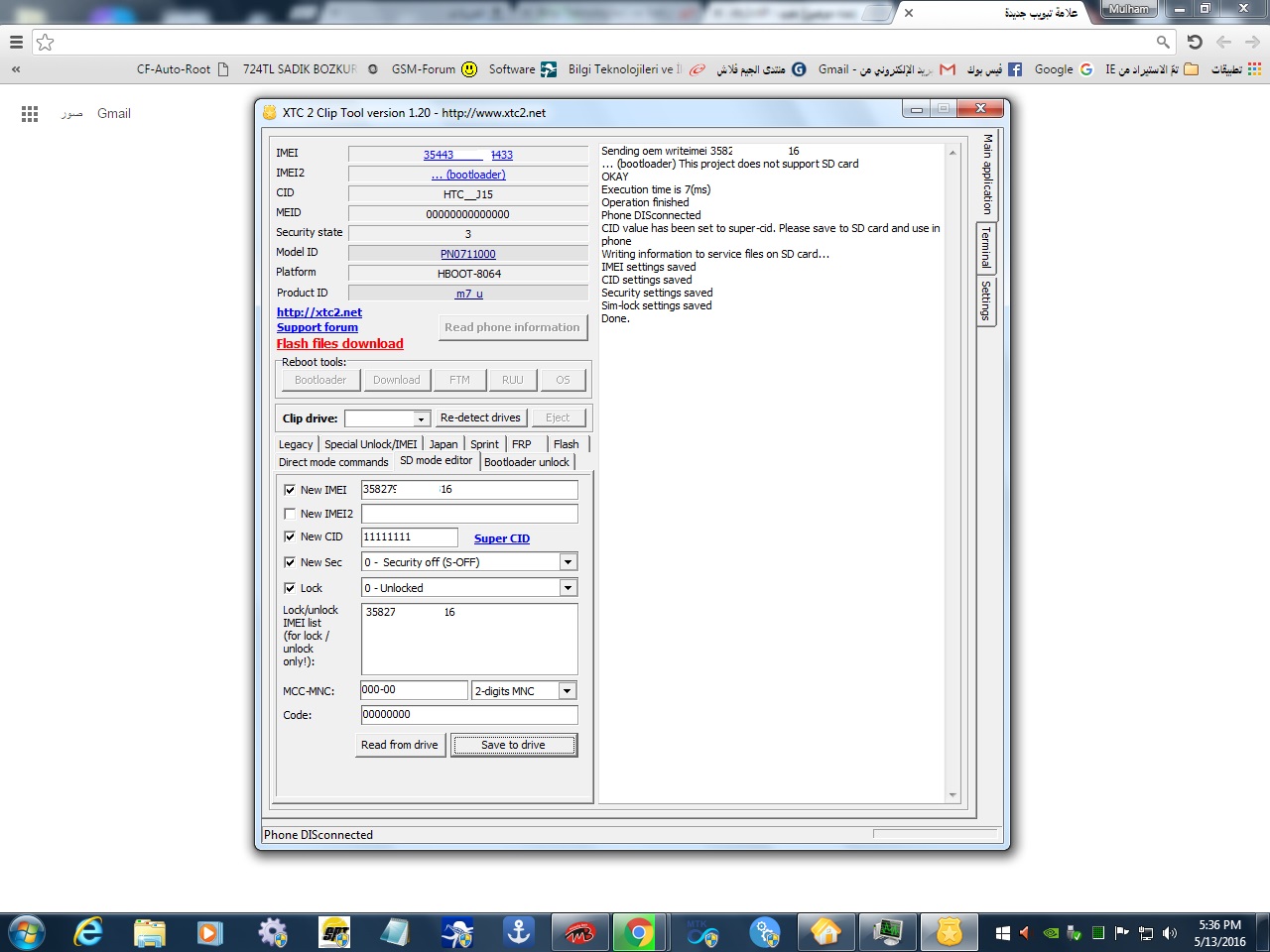Click the Code input field
1270x952 pixels.
pos(469,715)
